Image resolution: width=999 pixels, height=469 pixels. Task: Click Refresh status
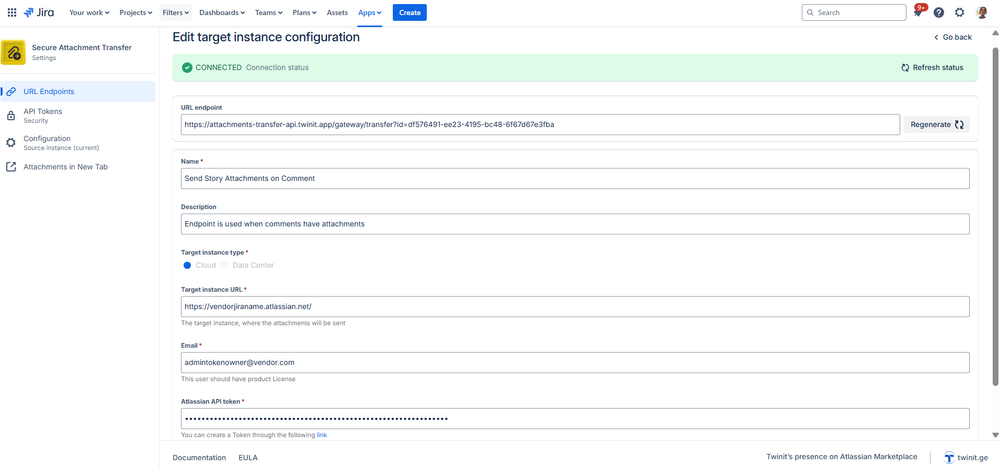[932, 68]
